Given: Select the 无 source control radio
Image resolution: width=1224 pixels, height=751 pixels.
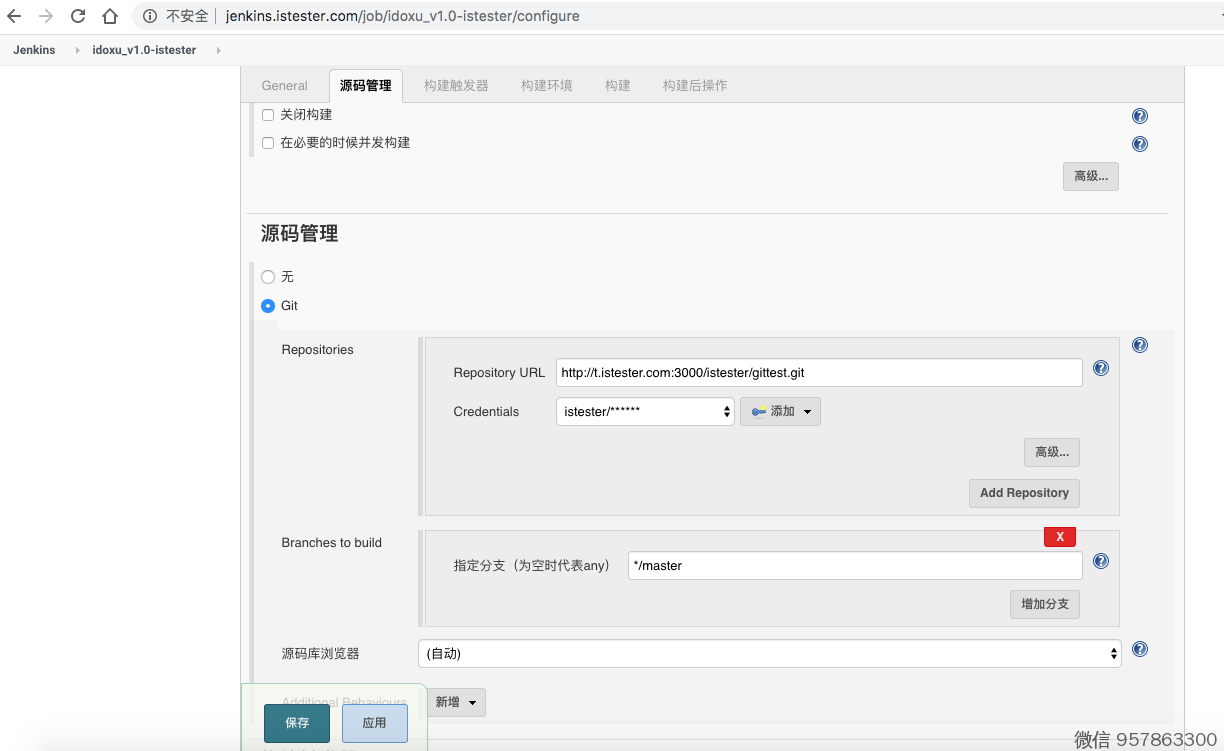Looking at the screenshot, I should pos(268,277).
